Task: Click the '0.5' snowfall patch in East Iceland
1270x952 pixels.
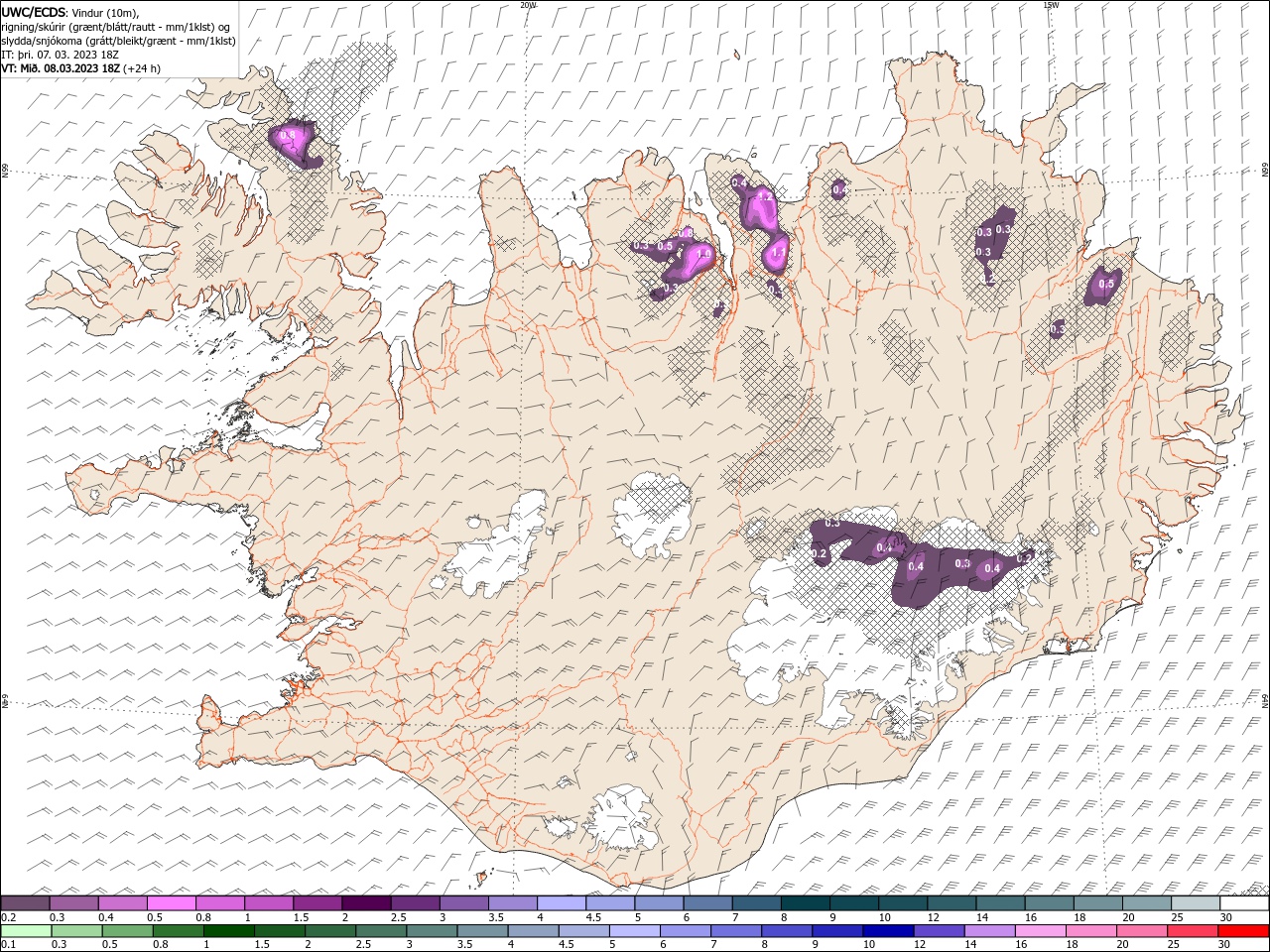Action: [1103, 286]
